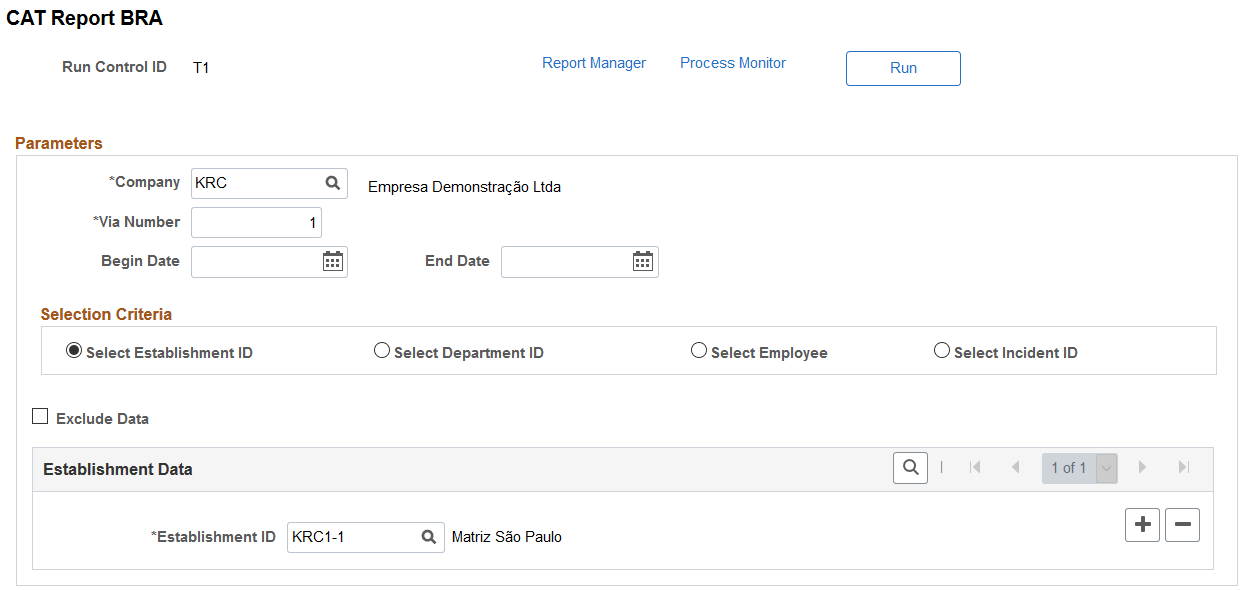Click the Establishment Data find icon
Image resolution: width=1246 pixels, height=590 pixels.
tap(910, 467)
